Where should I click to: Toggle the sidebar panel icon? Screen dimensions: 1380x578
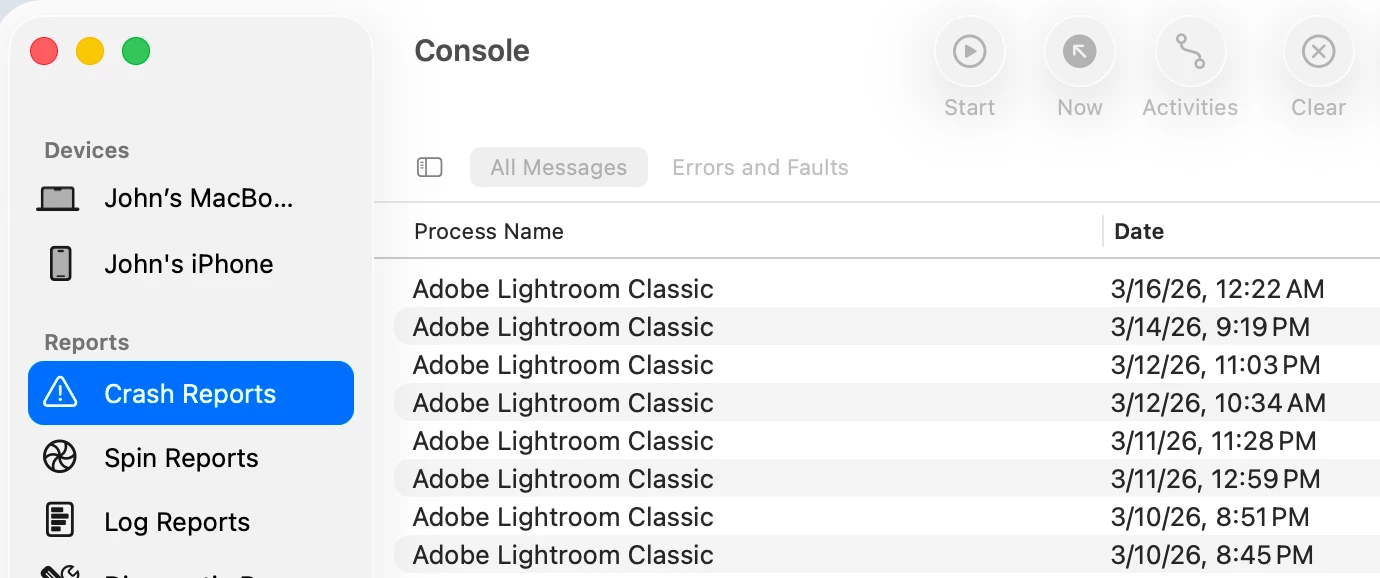coord(430,167)
